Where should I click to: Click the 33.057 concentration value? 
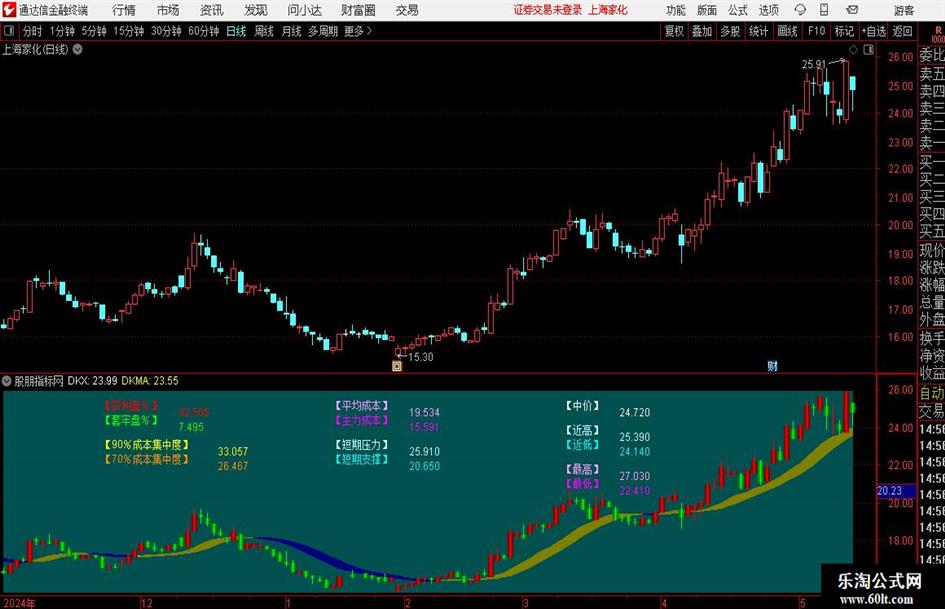click(x=233, y=452)
